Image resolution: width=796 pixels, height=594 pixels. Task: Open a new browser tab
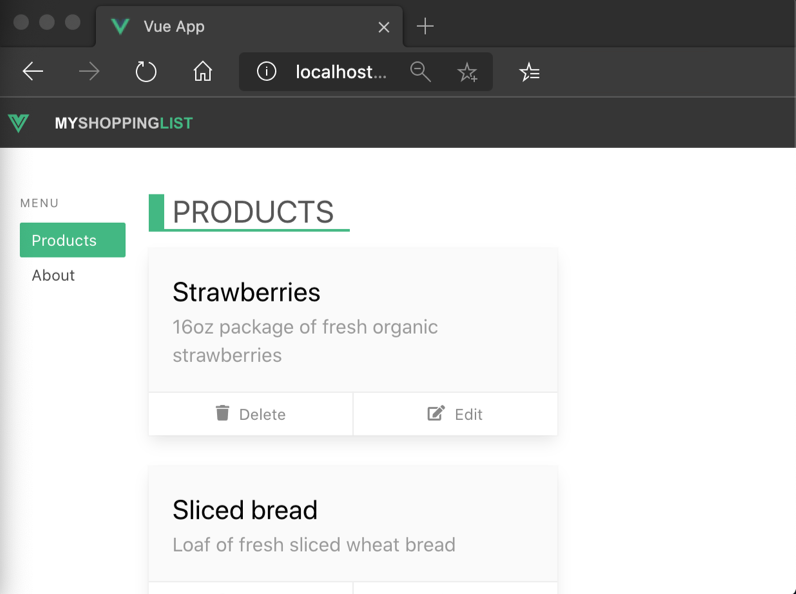(425, 26)
